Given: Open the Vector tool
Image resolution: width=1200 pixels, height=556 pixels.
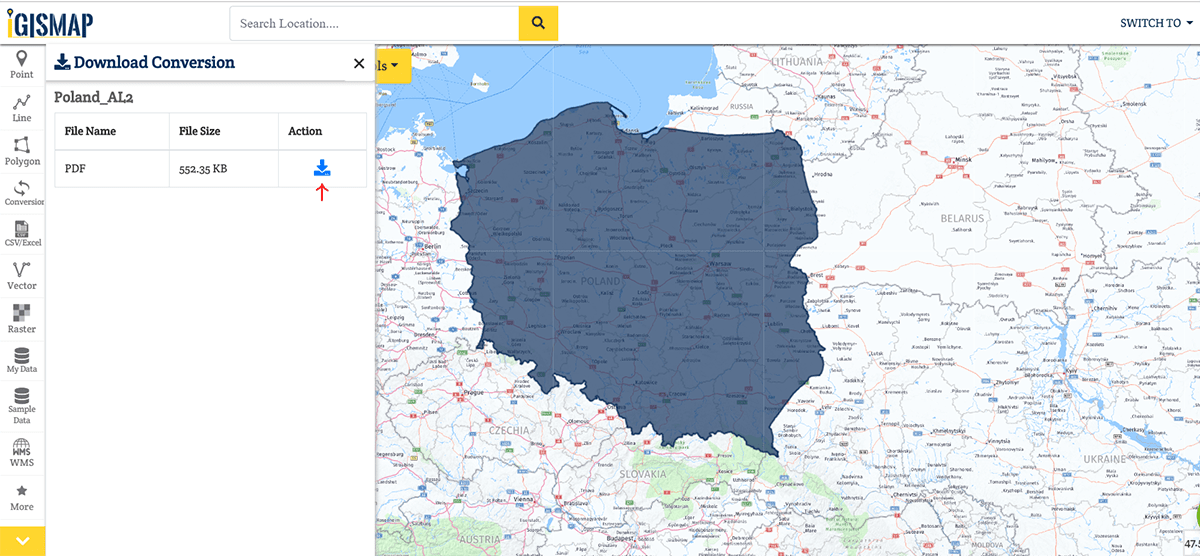Looking at the screenshot, I should pos(22,276).
